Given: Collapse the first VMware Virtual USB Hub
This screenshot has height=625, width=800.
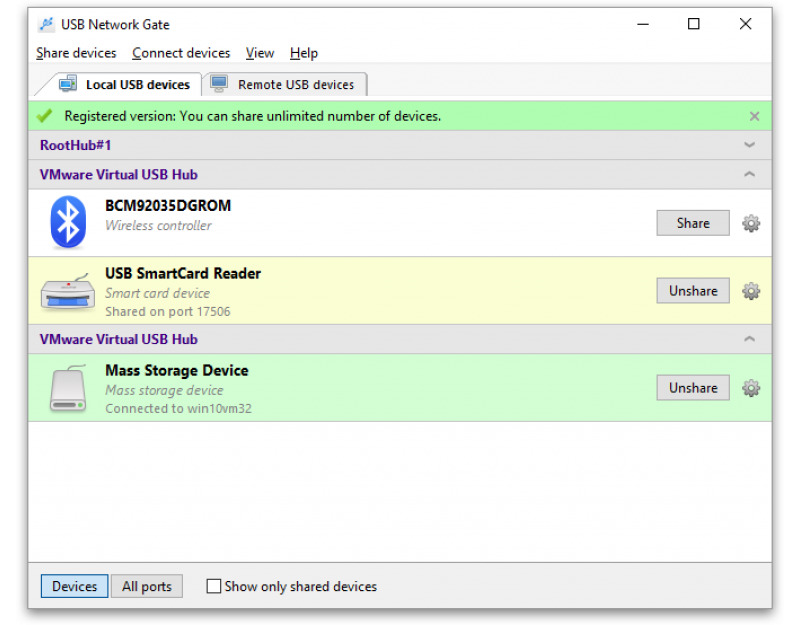Looking at the screenshot, I should point(749,174).
